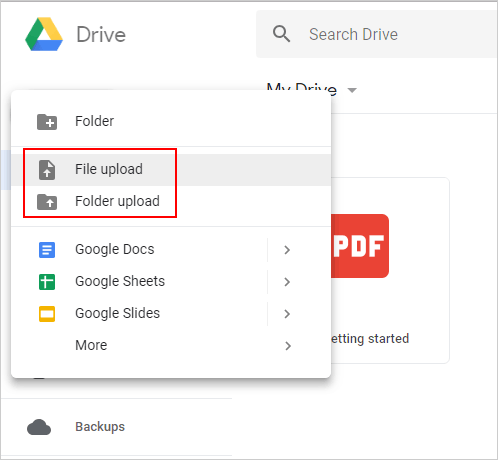Open the My Drive dropdown arrow
The image size is (498, 460).
pyautogui.click(x=352, y=90)
